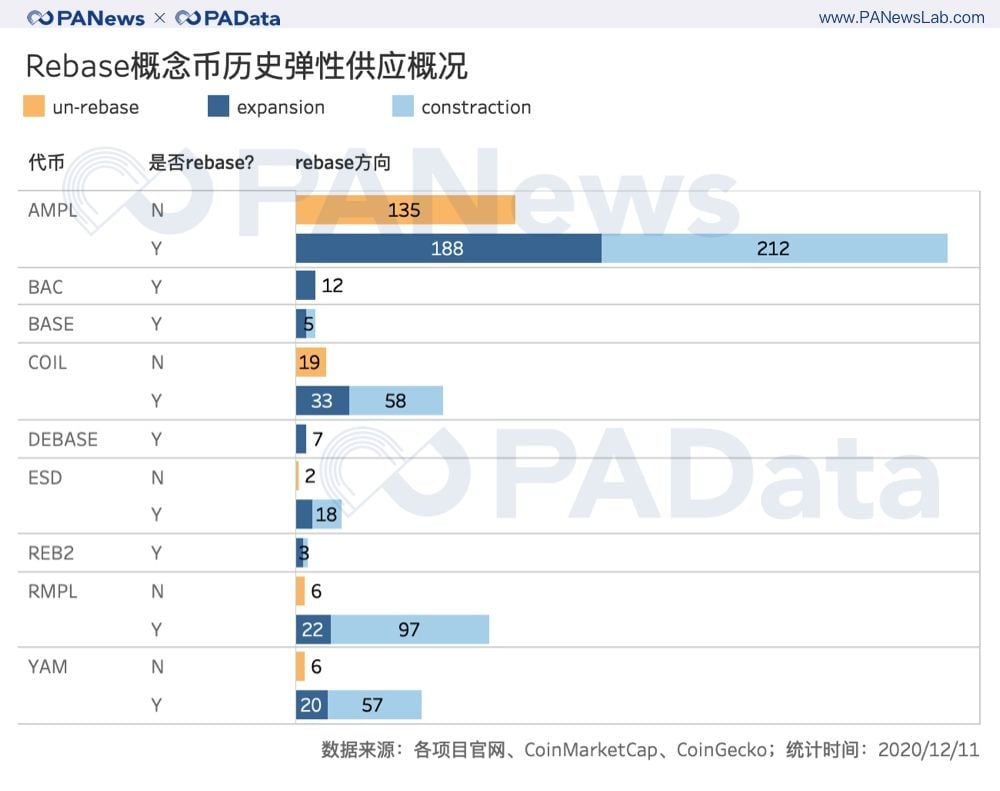Select the BAC expansion bar
Image resolution: width=1000 pixels, height=791 pixels.
click(305, 286)
